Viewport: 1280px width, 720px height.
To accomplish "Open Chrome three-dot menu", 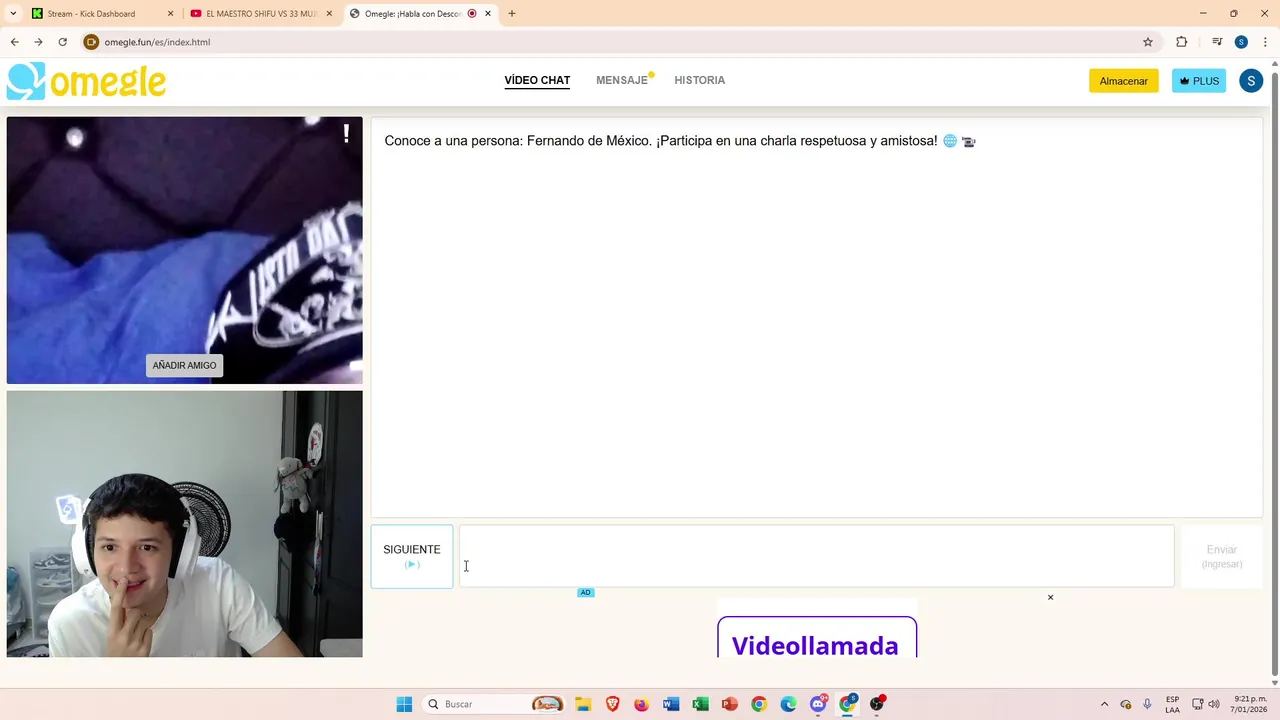I will (1266, 42).
